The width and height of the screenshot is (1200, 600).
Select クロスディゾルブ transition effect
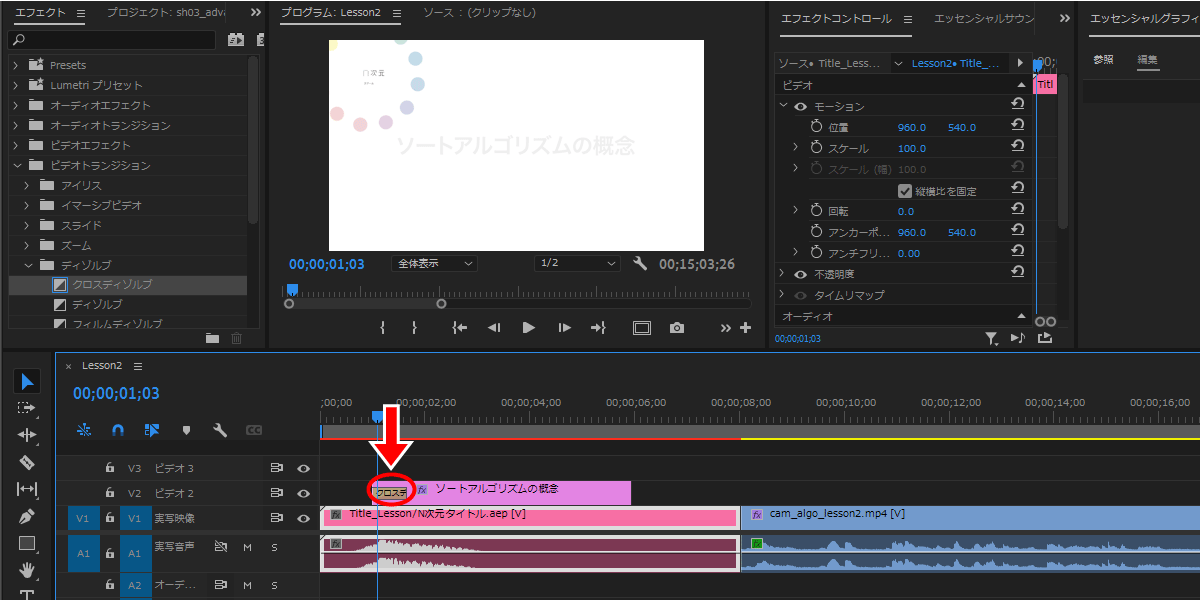128,285
